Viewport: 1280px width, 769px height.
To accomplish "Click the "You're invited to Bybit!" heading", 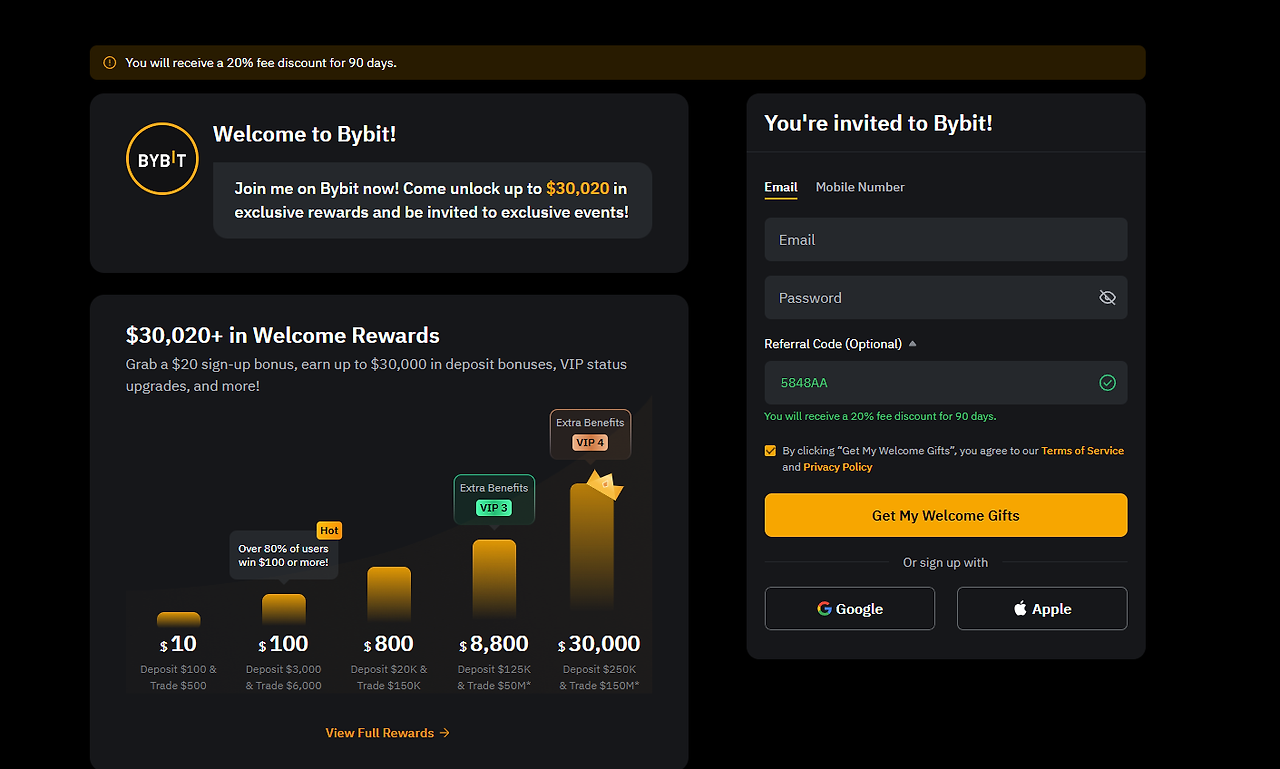I will [878, 123].
